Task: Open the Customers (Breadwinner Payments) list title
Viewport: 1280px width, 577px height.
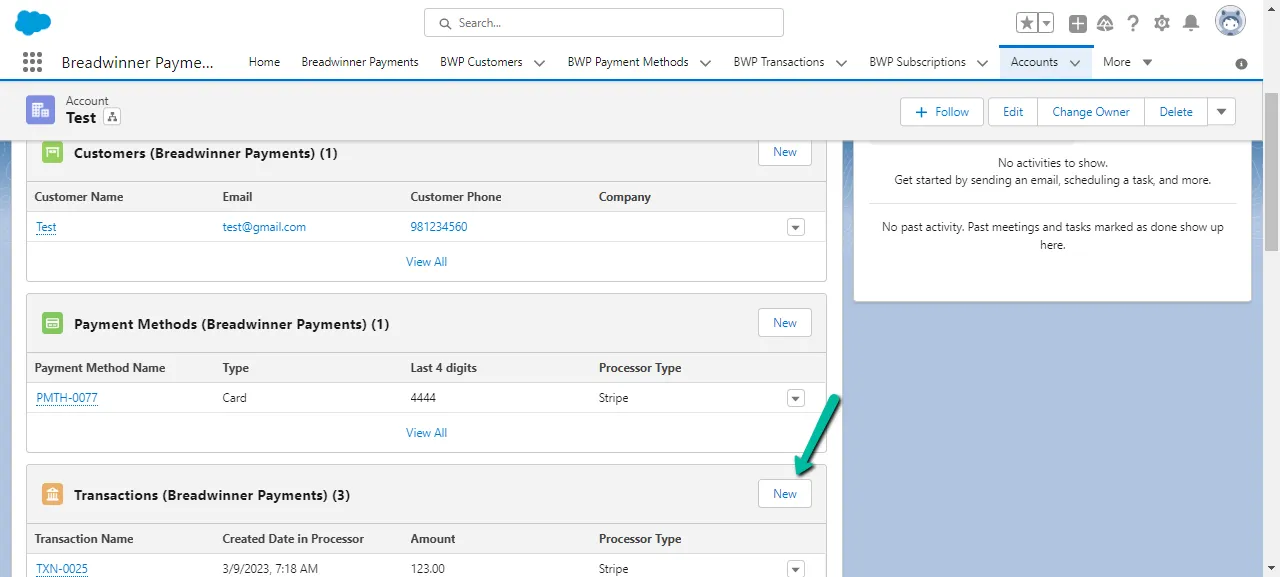Action: point(206,153)
